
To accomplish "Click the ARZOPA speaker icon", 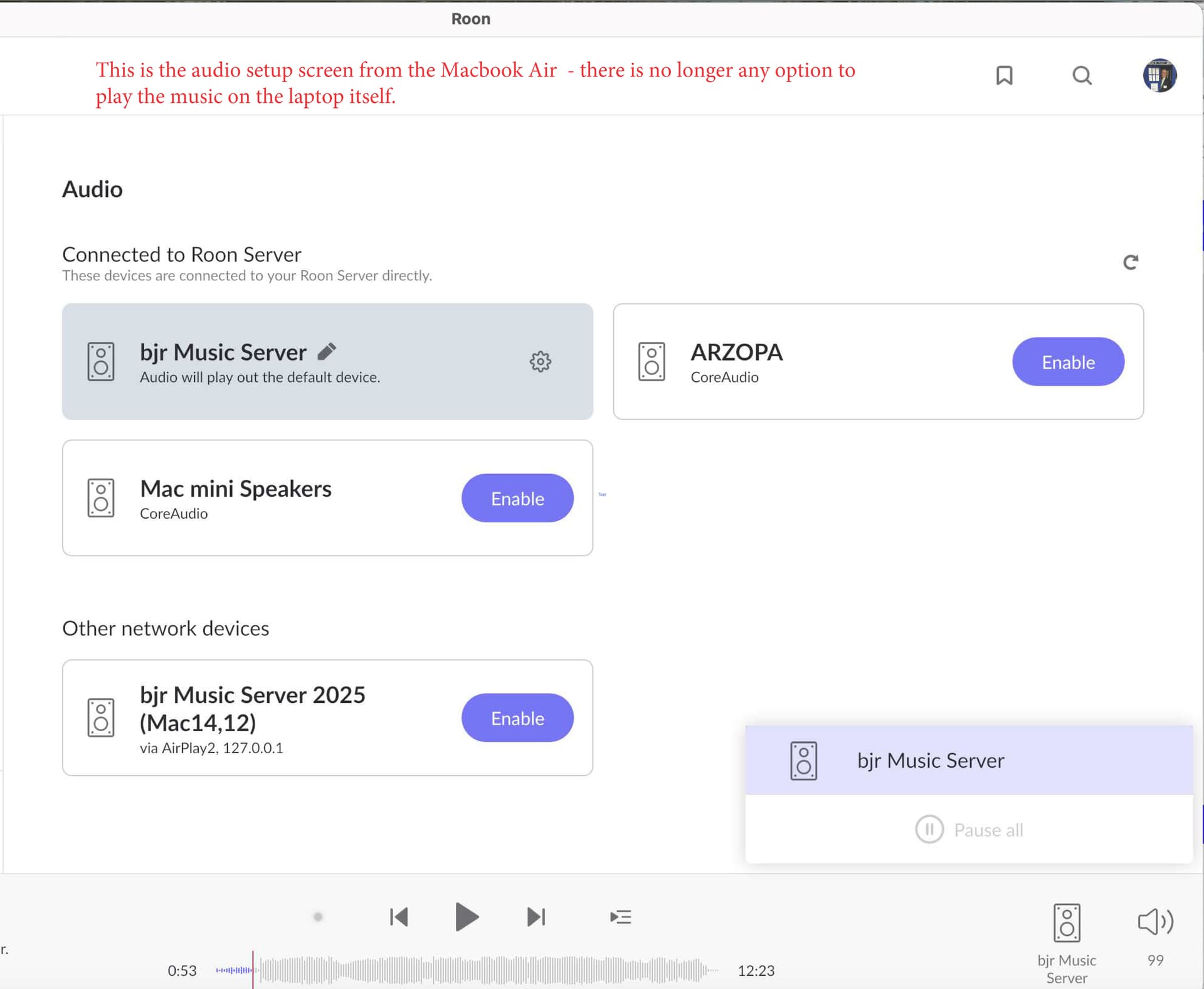I will (x=652, y=362).
